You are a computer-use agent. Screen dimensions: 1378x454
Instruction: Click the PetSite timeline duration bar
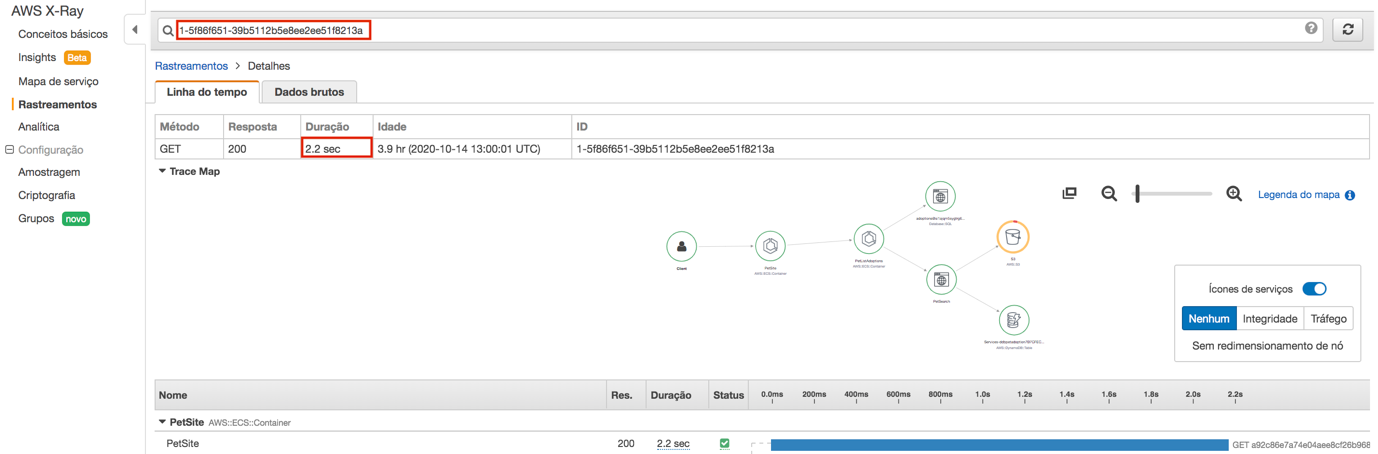coord(999,445)
